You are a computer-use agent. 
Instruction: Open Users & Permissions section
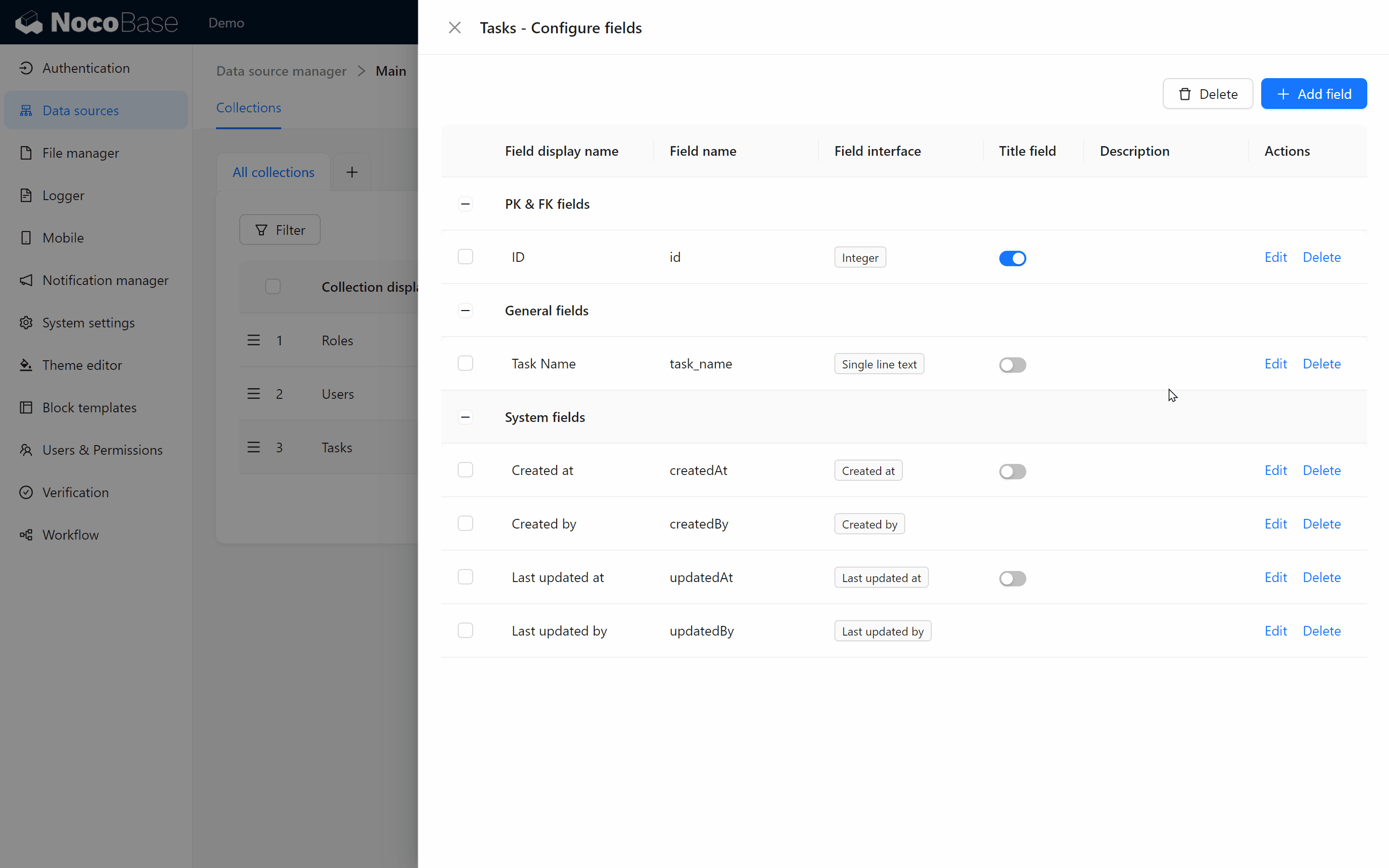point(101,449)
